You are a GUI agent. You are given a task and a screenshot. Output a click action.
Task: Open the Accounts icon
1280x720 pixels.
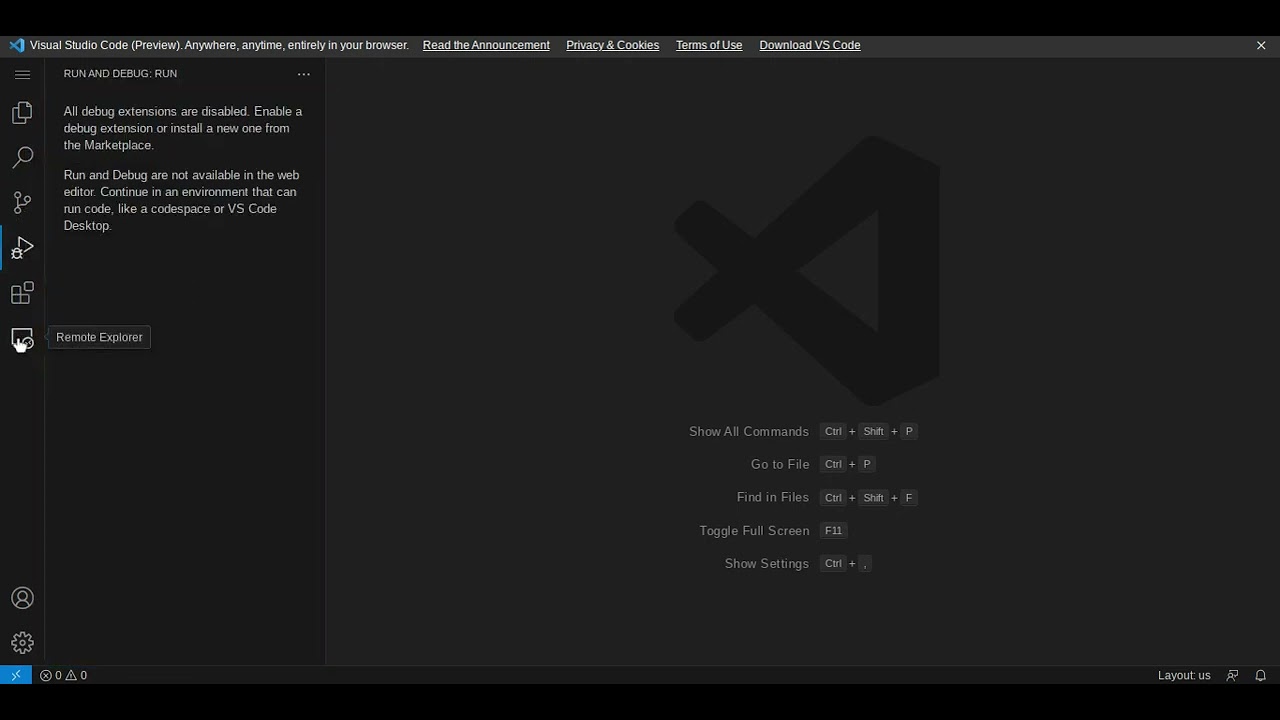pyautogui.click(x=22, y=598)
